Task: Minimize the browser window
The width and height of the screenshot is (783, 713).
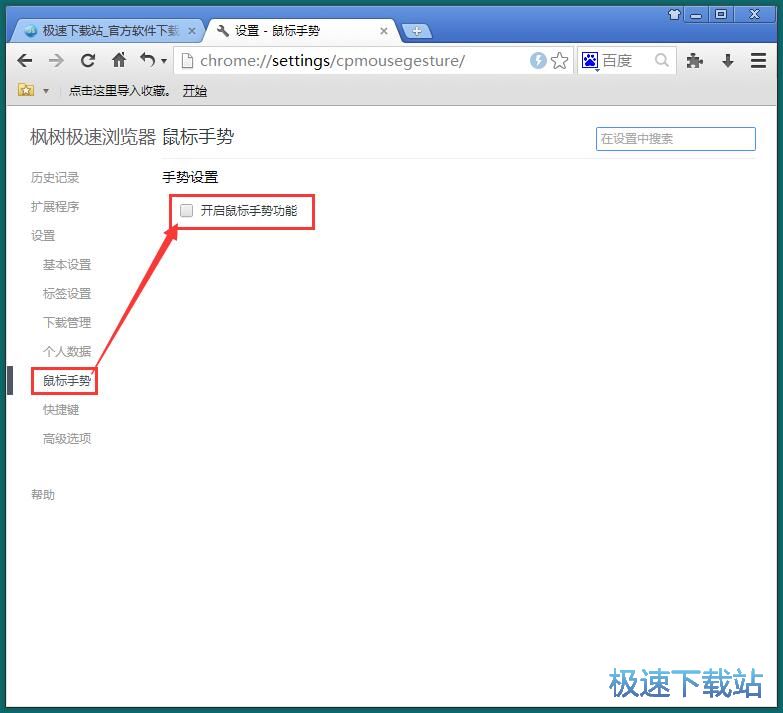Action: [696, 14]
